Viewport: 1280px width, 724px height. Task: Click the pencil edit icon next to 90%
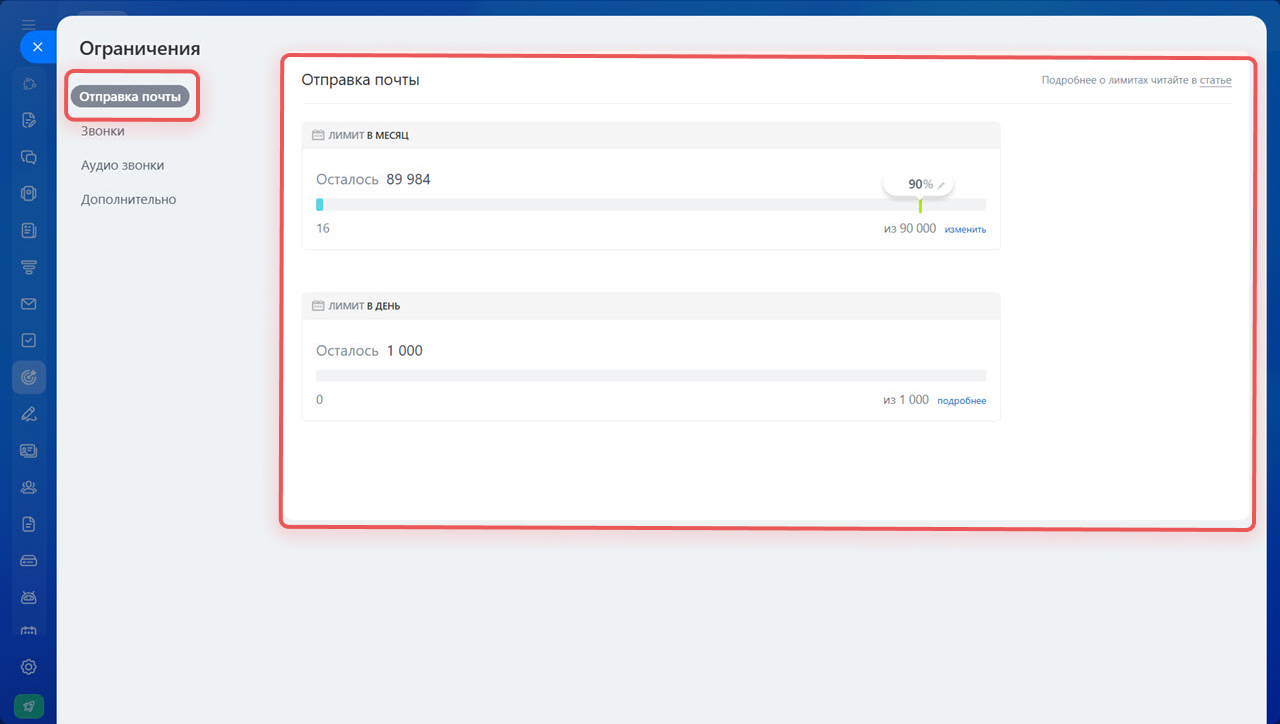pyautogui.click(x=941, y=185)
